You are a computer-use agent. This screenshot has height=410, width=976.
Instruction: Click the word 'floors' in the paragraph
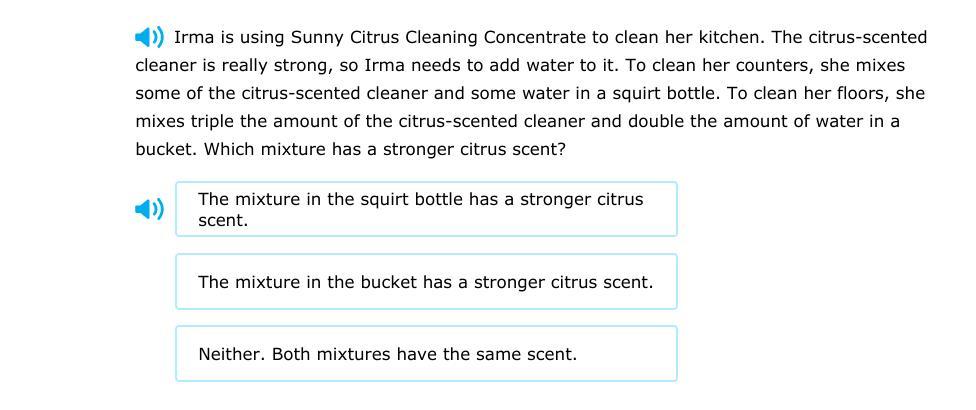[x=860, y=94]
